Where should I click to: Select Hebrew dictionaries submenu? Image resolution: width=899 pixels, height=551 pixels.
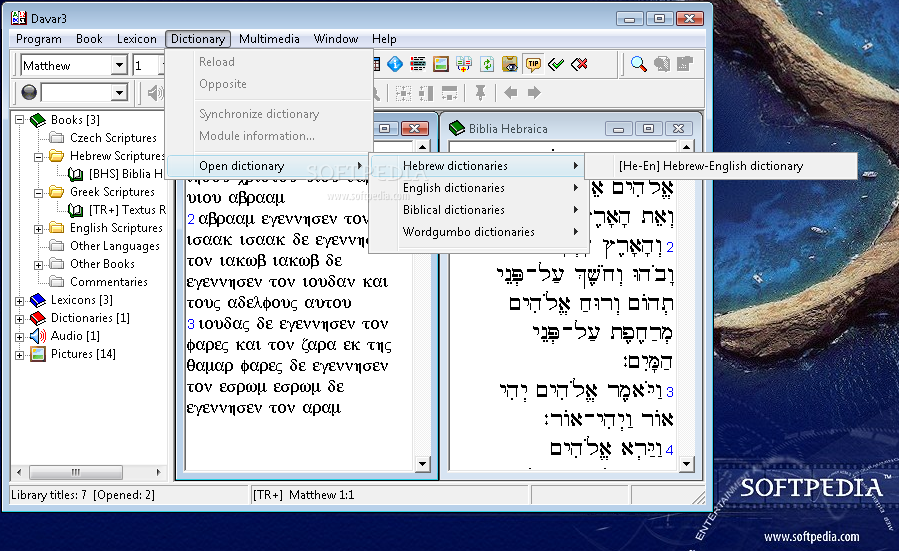[x=478, y=166]
